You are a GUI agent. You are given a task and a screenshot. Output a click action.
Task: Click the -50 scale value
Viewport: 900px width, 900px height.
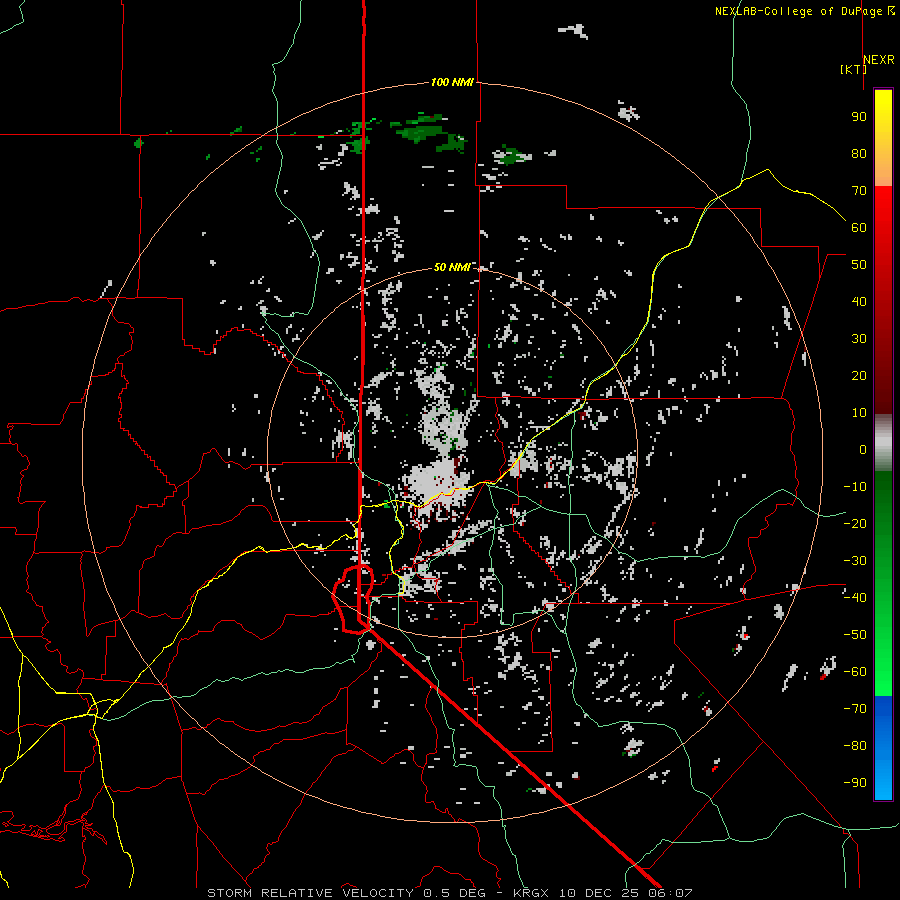[855, 635]
